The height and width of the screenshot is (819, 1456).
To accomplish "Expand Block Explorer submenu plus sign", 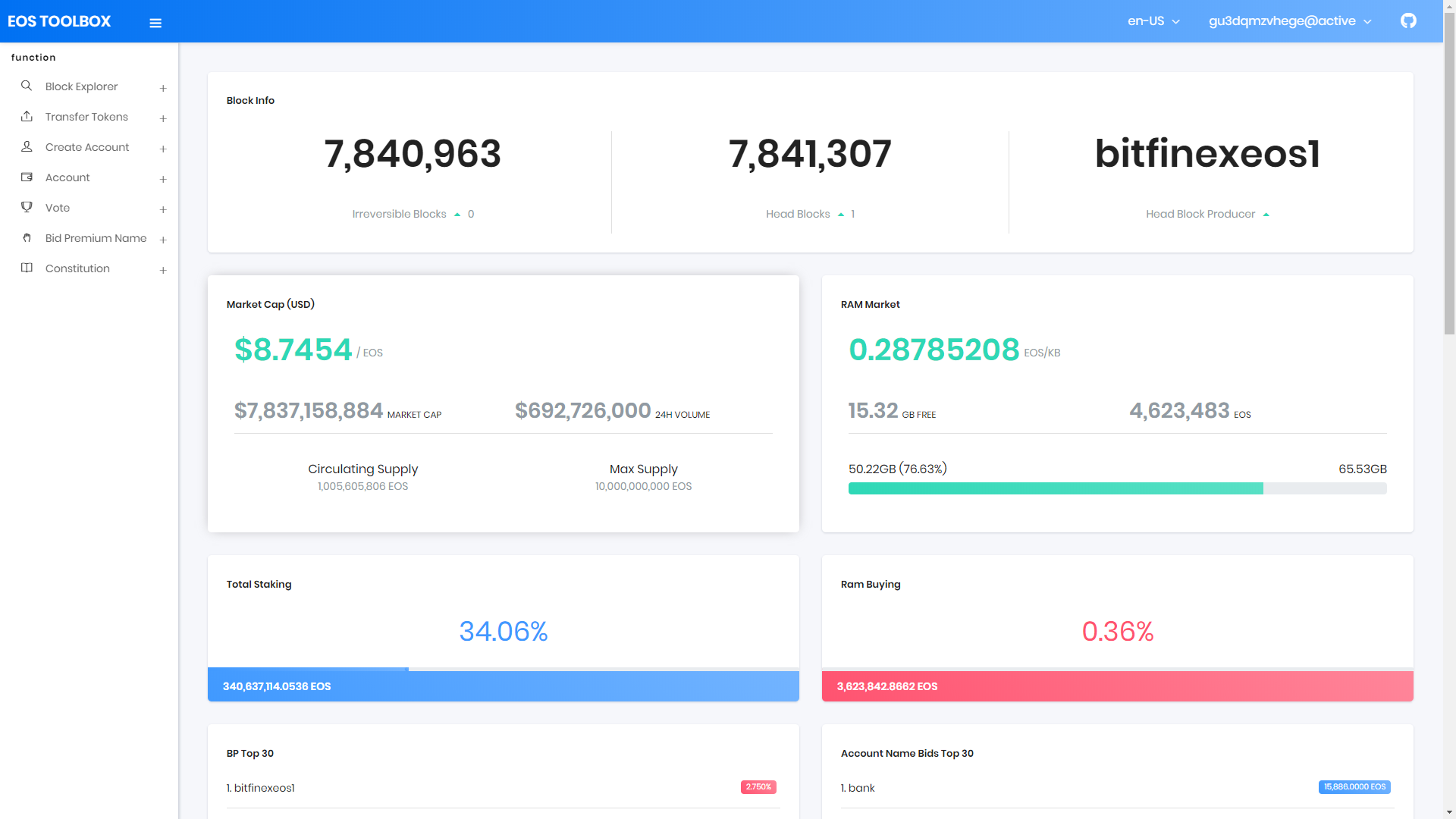I will pos(163,88).
